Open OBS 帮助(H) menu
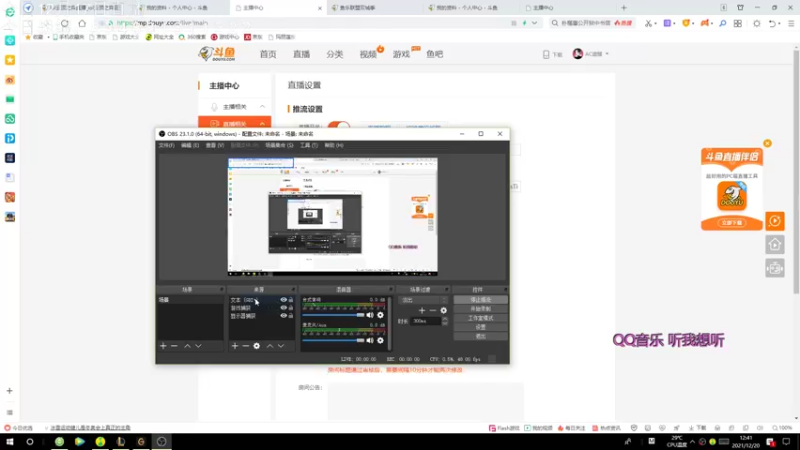This screenshot has height=450, width=800. (x=334, y=145)
